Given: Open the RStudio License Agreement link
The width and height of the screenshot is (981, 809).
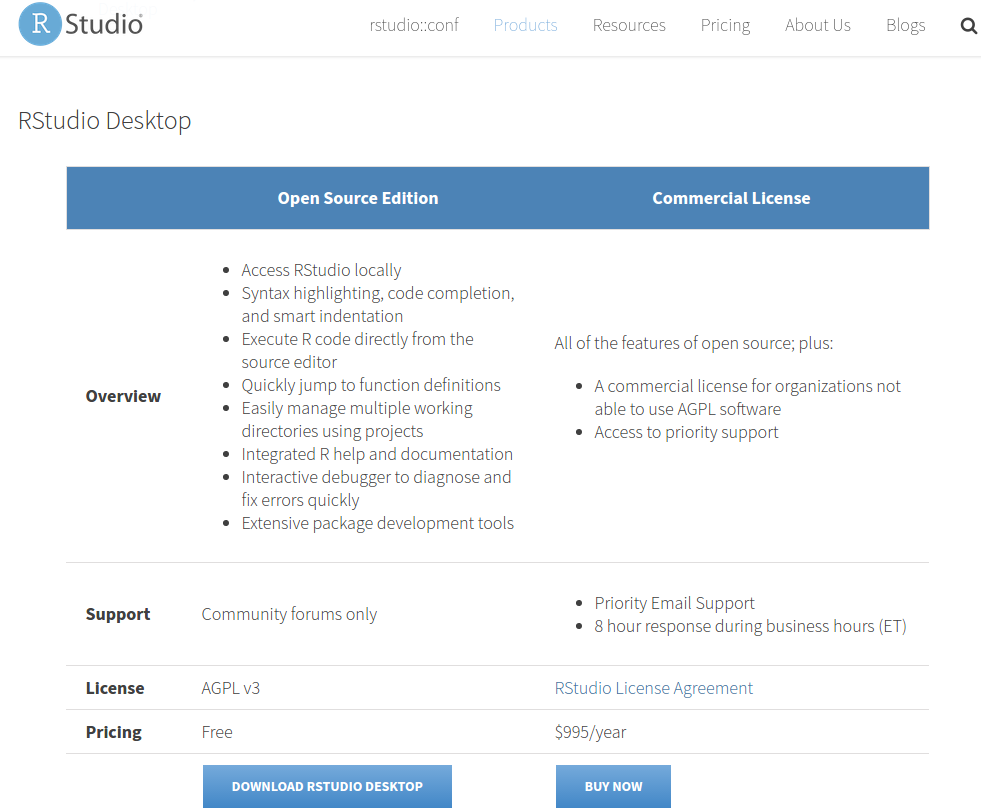Looking at the screenshot, I should coord(653,688).
